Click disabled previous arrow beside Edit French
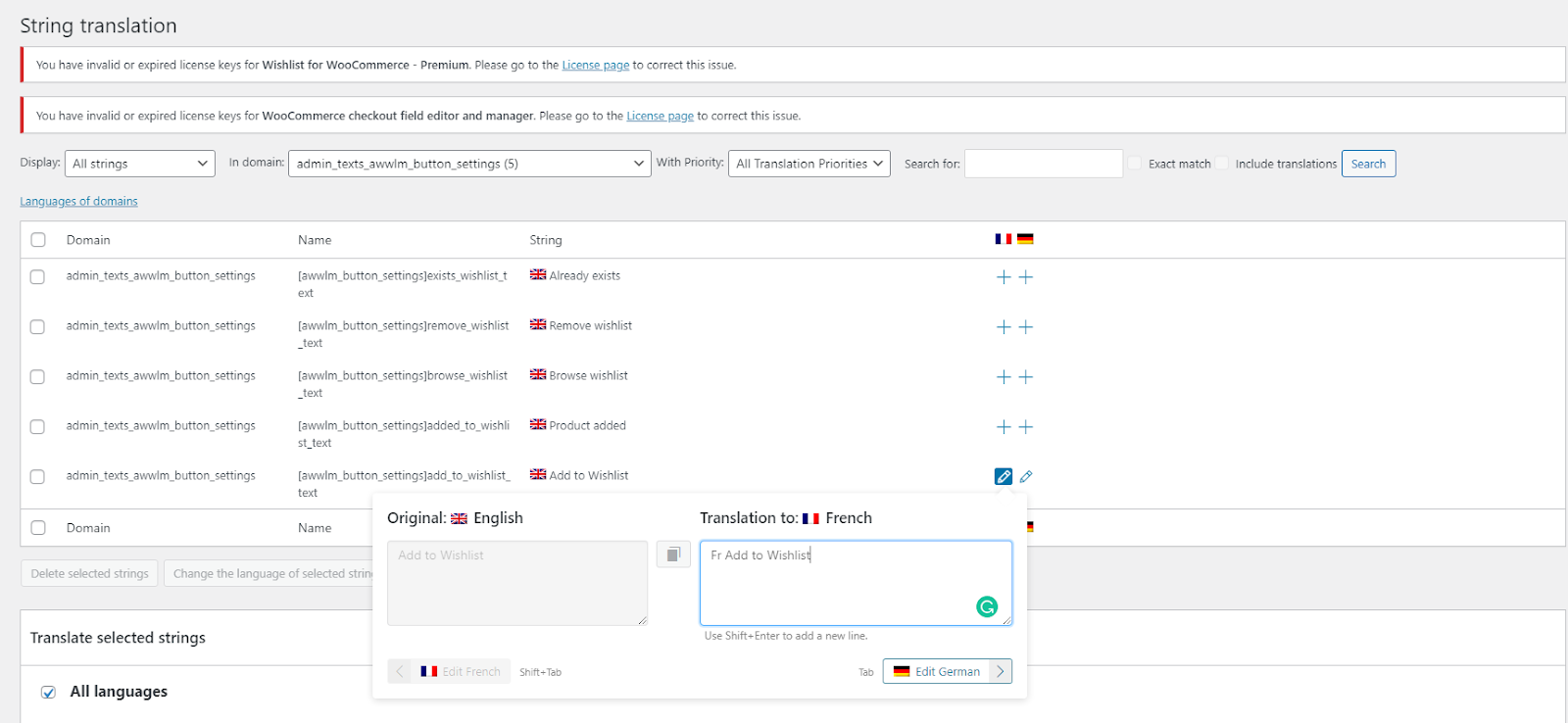 [x=400, y=671]
